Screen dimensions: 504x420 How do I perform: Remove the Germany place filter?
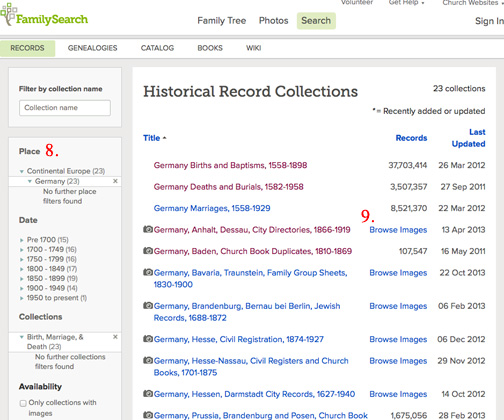pos(115,181)
